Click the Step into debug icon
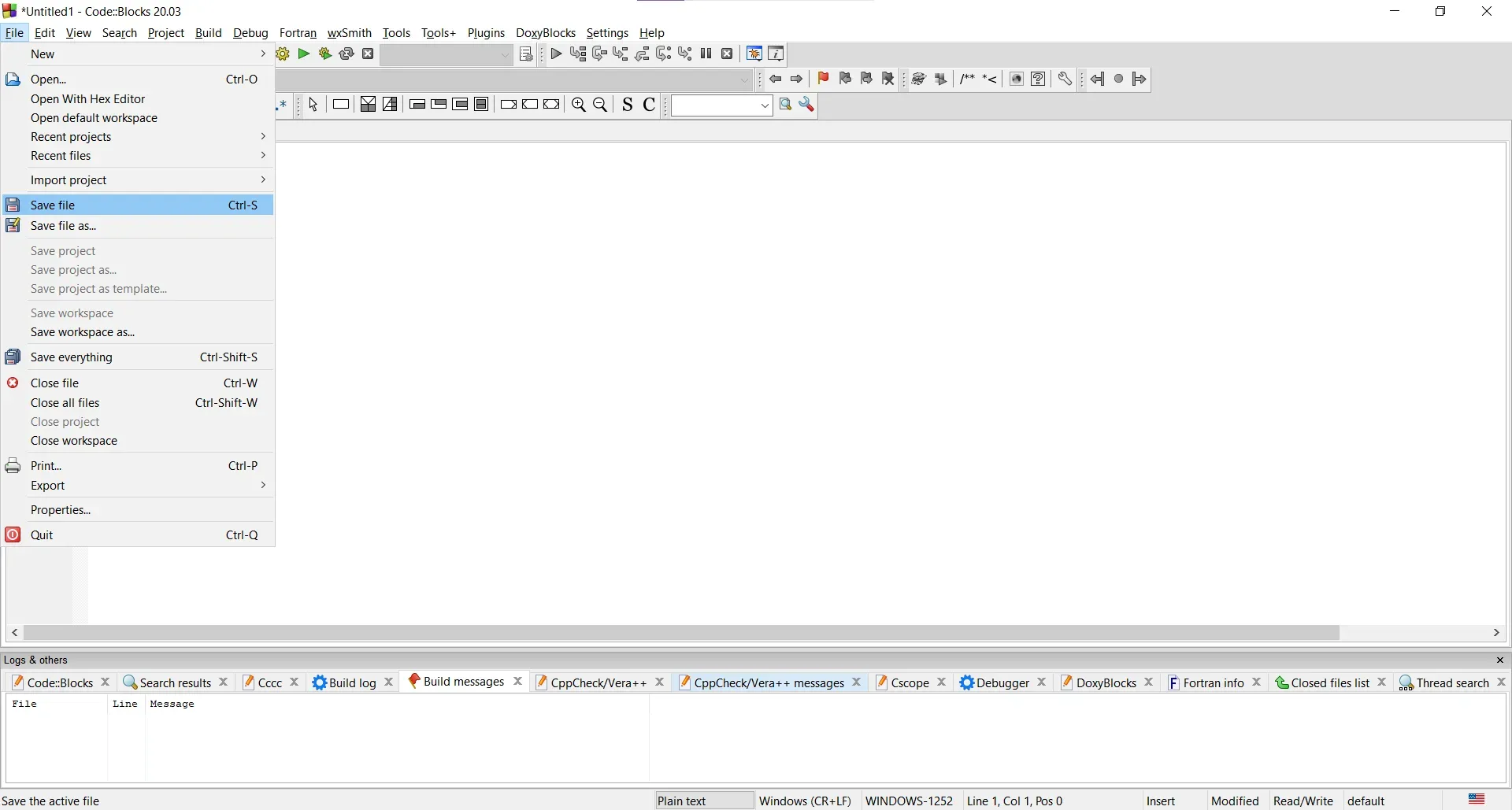The height and width of the screenshot is (810, 1512). (621, 54)
